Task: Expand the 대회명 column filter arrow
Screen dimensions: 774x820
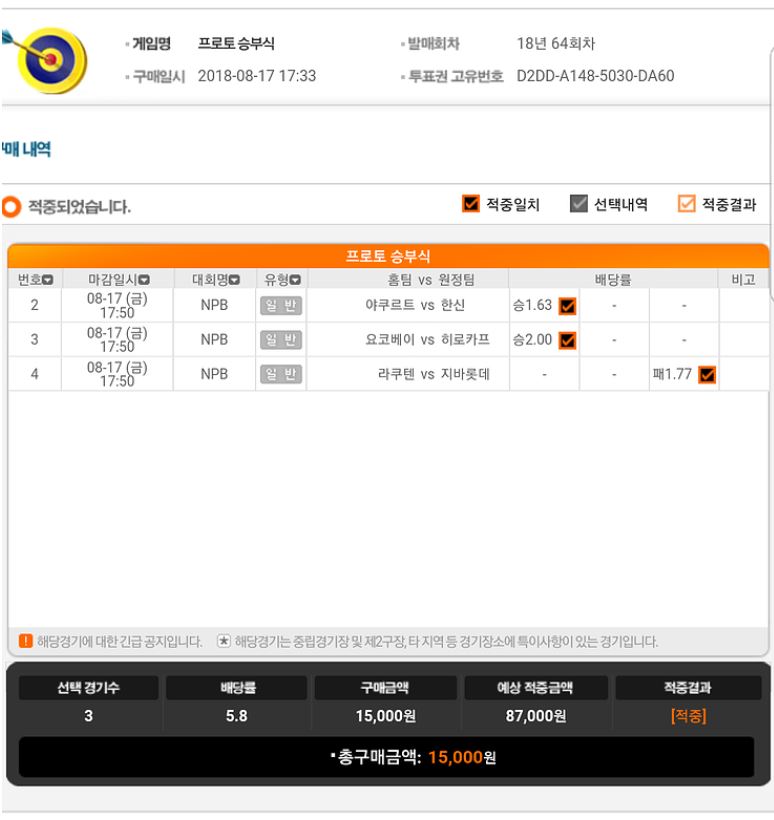Action: click(234, 280)
